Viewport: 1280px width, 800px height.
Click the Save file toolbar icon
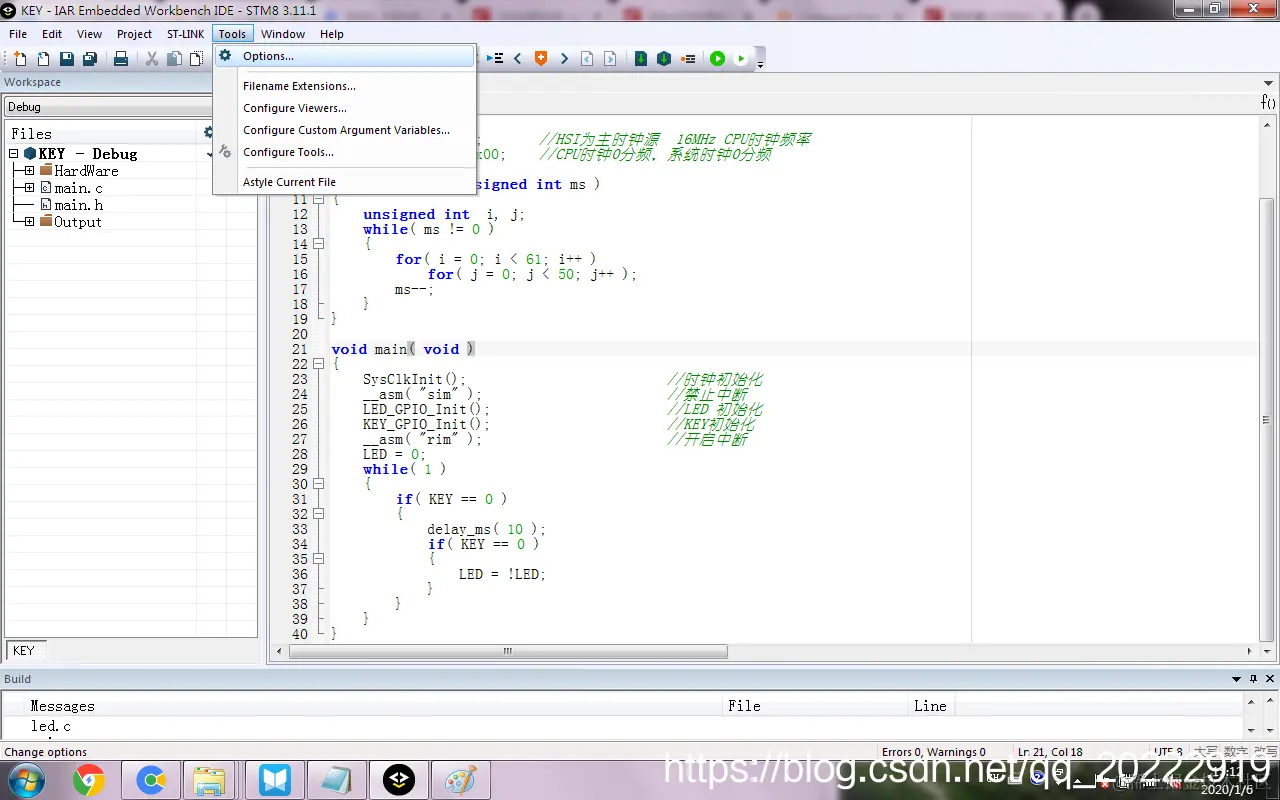click(67, 59)
